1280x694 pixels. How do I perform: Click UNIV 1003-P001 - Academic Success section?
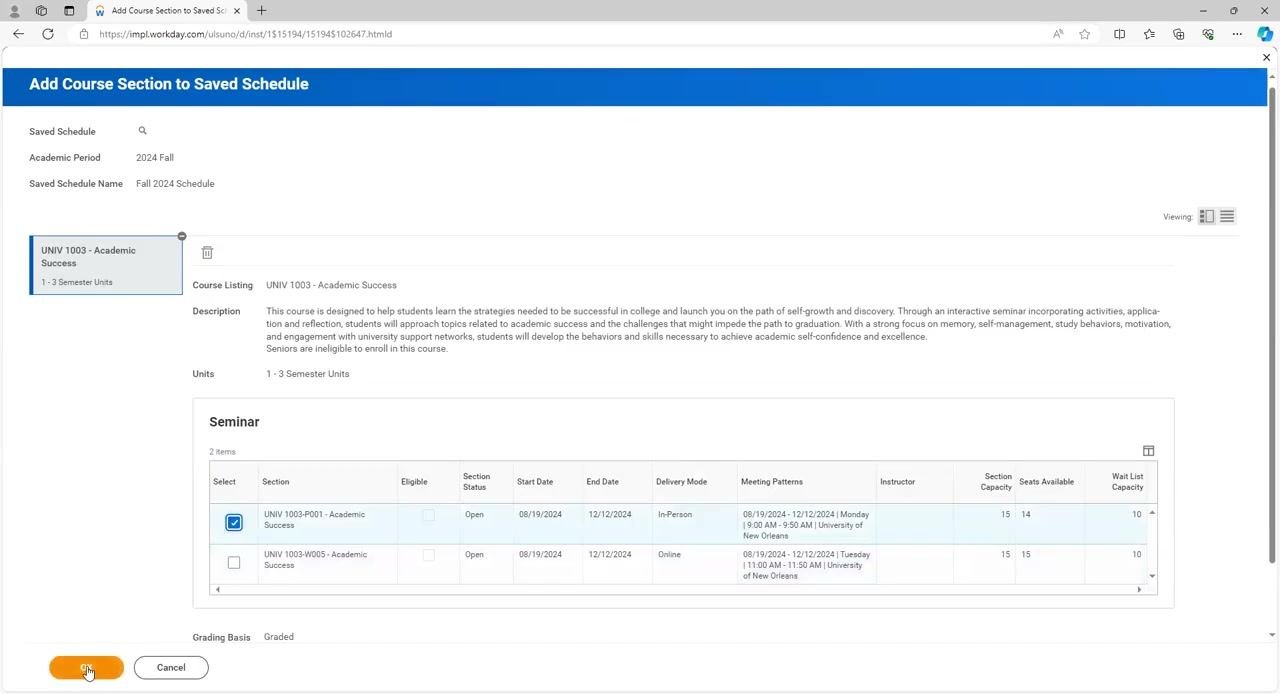pyautogui.click(x=314, y=520)
